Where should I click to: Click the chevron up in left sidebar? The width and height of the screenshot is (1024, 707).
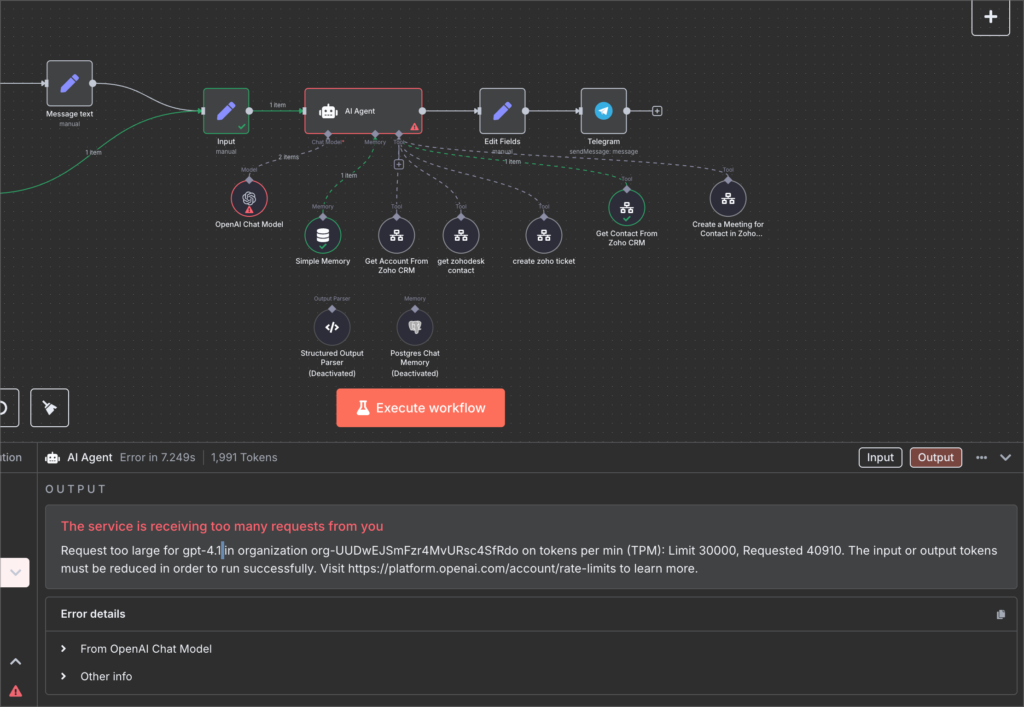tap(16, 661)
